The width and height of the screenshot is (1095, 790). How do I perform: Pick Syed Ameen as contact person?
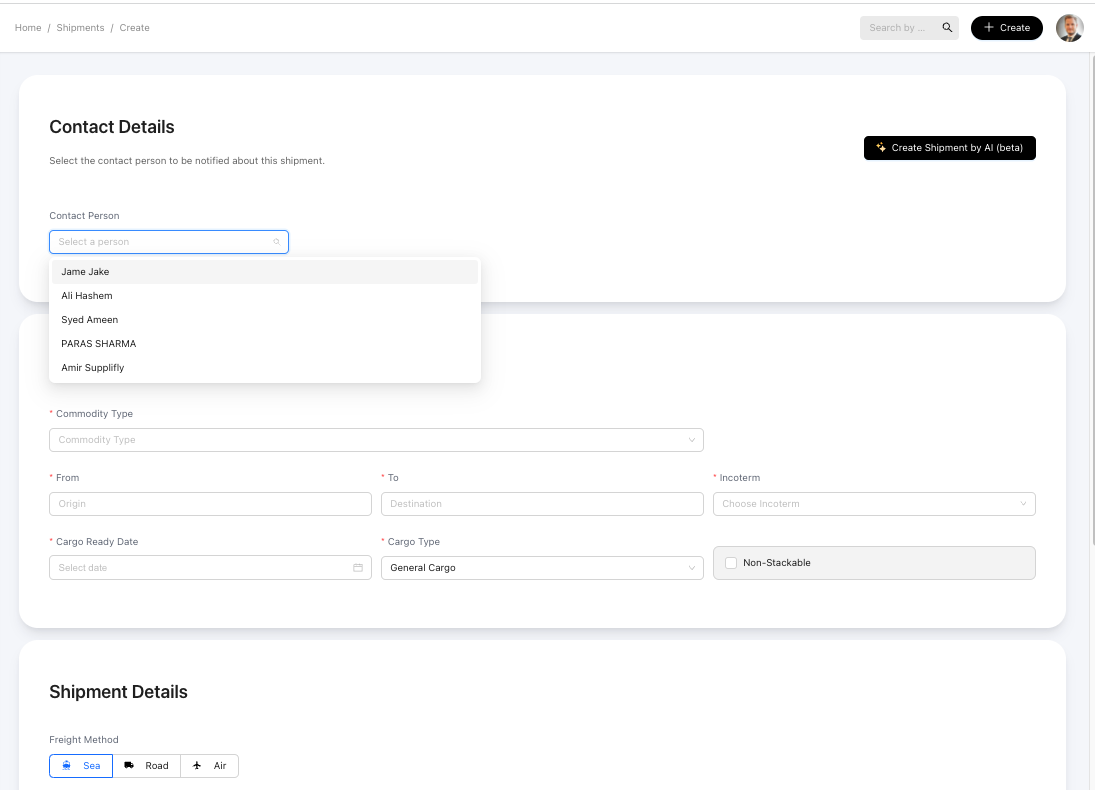90,320
